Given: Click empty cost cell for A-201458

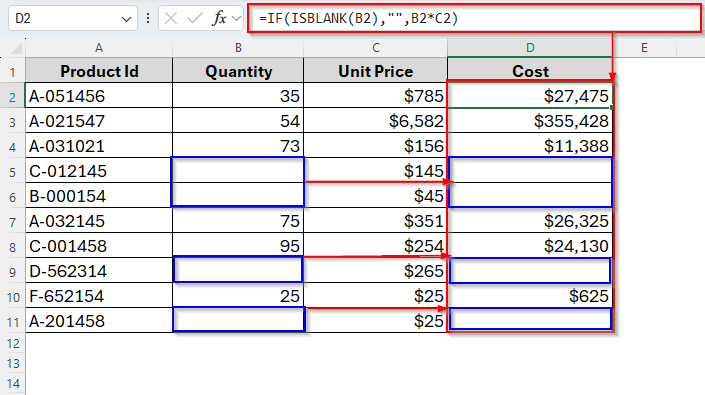Looking at the screenshot, I should 530,321.
